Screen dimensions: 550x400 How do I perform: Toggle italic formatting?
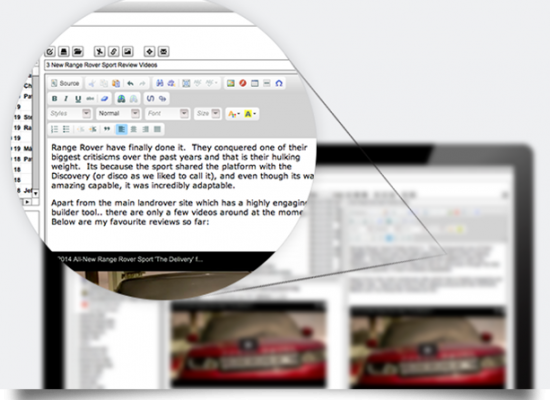66,99
